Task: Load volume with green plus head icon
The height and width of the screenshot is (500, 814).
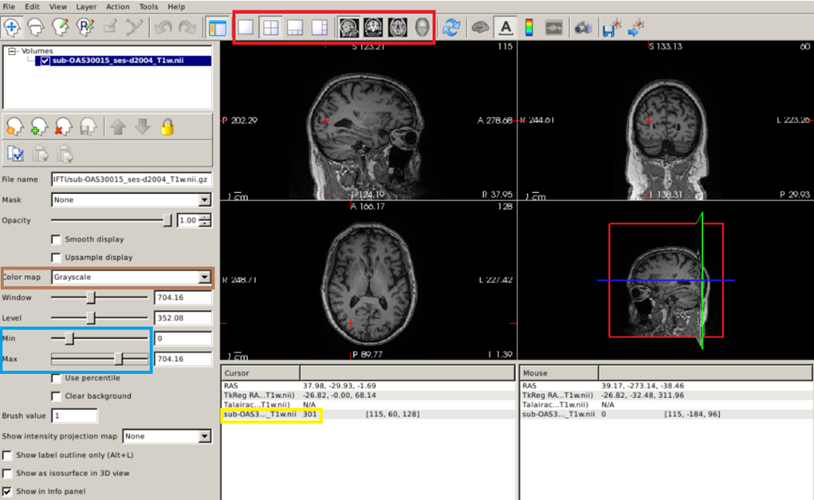Action: (39, 126)
